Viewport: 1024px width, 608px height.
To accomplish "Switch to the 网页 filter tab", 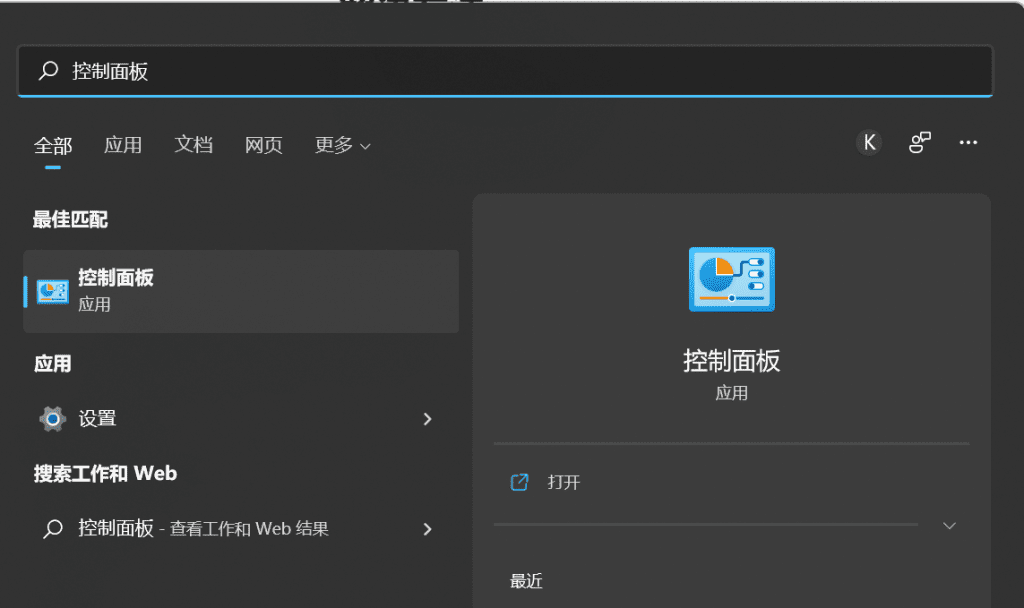I will click(x=263, y=145).
